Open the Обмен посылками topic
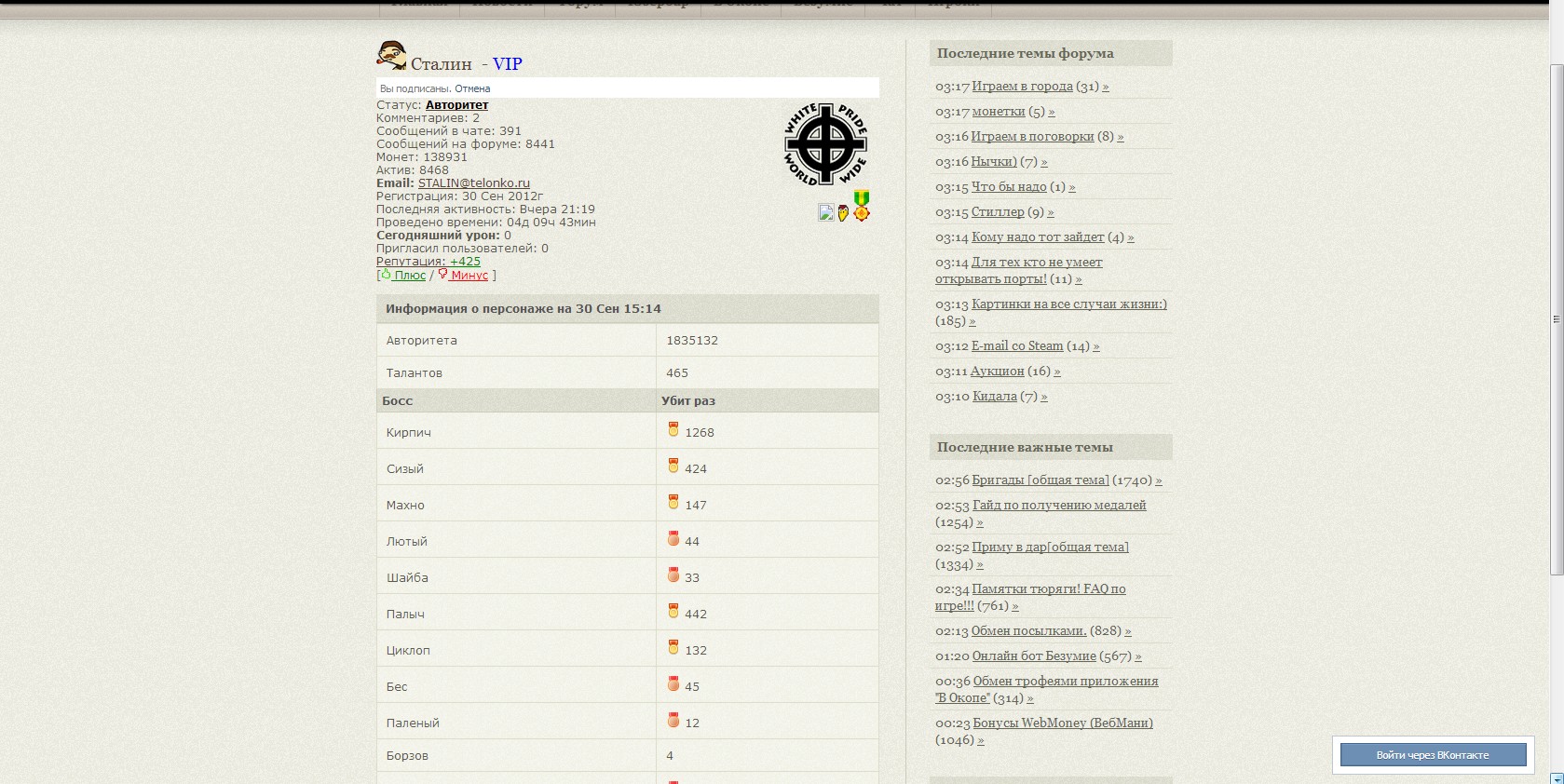 click(1028, 630)
